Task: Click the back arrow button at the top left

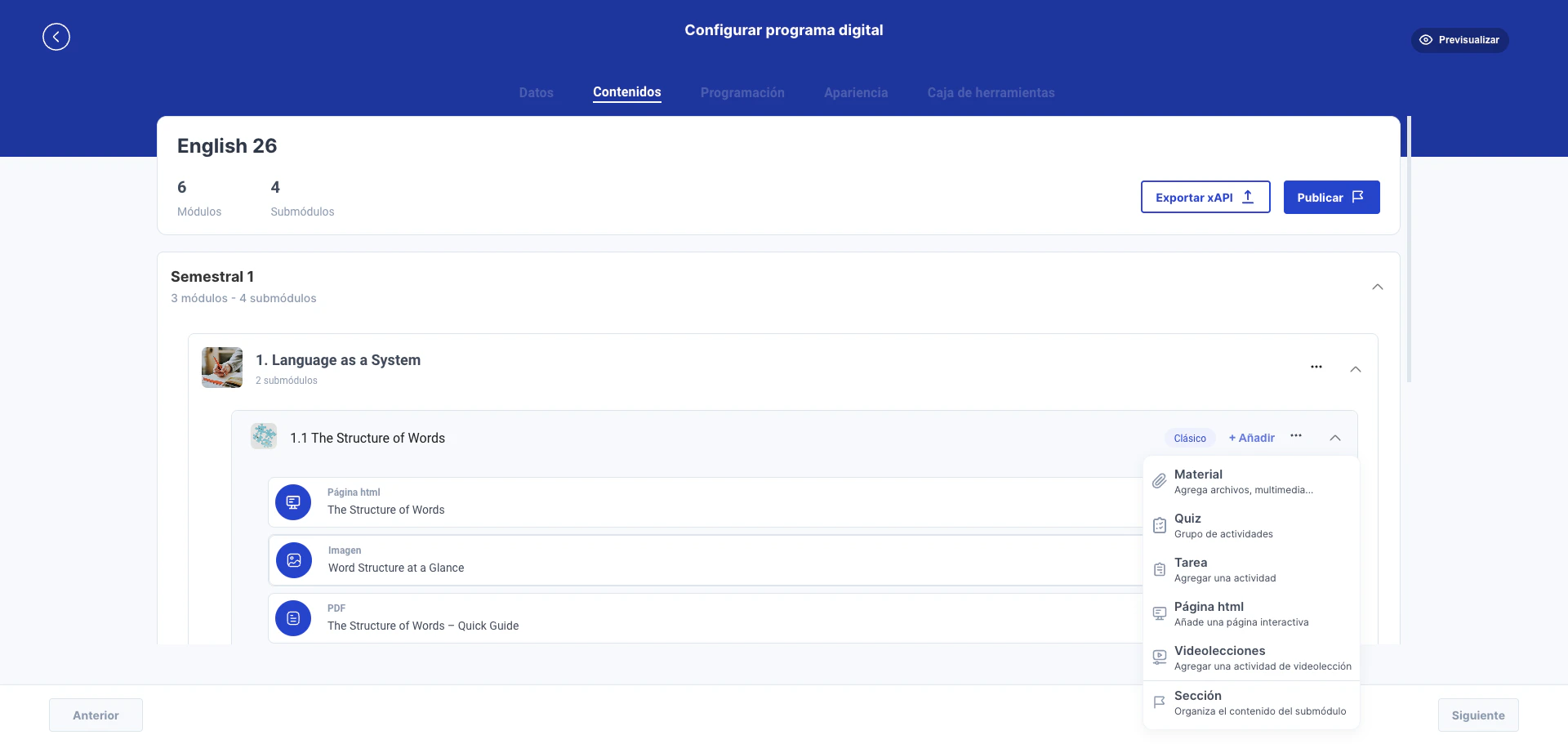Action: pos(56,37)
